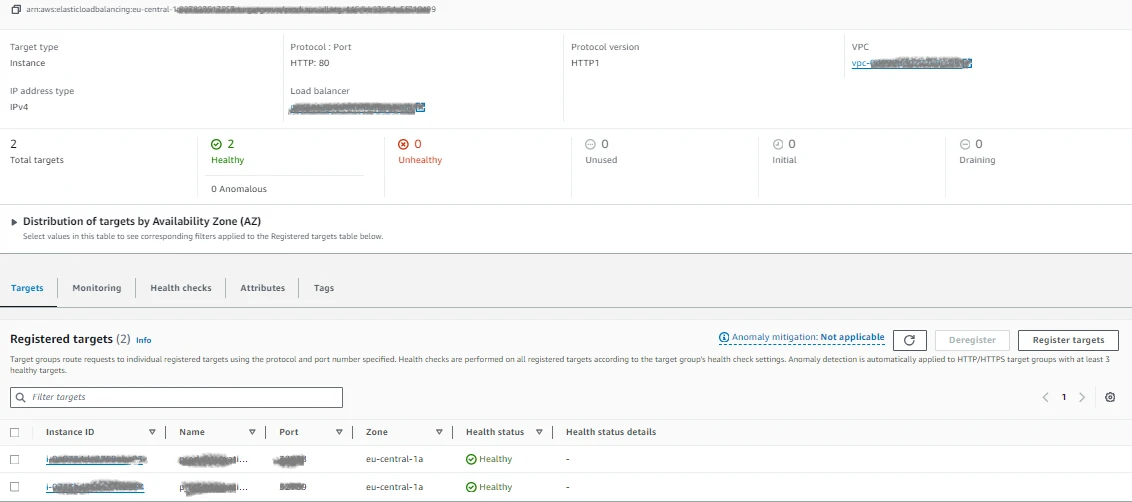This screenshot has height=502, width=1132.
Task: Open the second instance ID link
Action: point(95,487)
